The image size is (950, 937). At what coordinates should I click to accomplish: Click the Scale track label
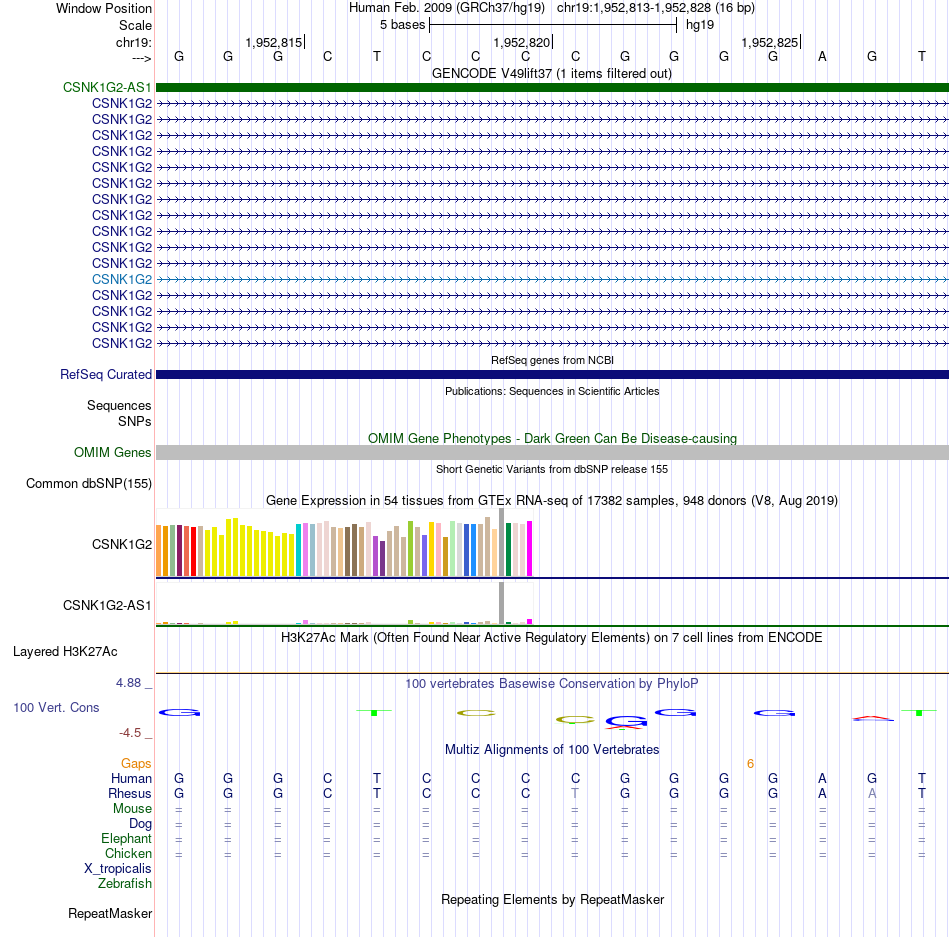[x=135, y=25]
